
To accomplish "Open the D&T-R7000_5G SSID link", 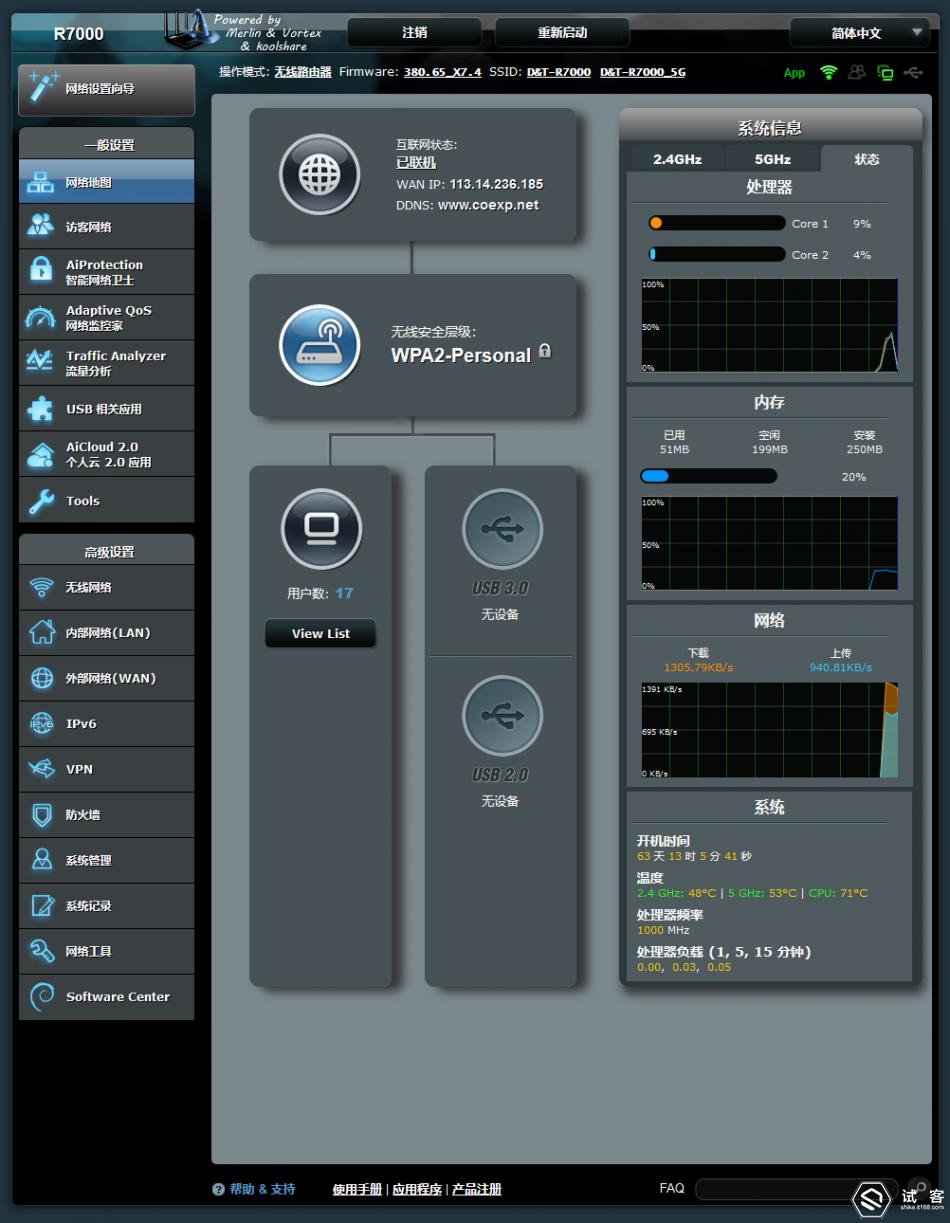I will coord(642,73).
